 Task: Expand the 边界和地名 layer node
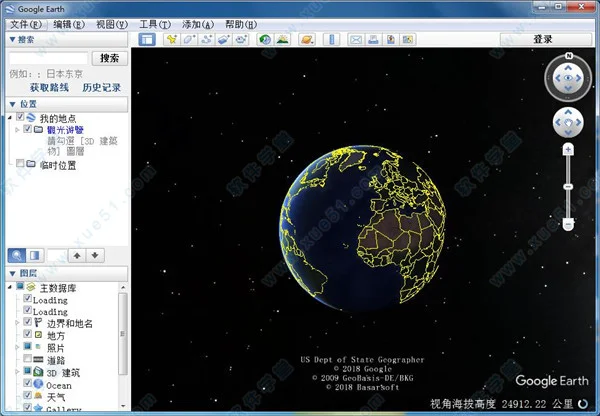click(x=17, y=323)
